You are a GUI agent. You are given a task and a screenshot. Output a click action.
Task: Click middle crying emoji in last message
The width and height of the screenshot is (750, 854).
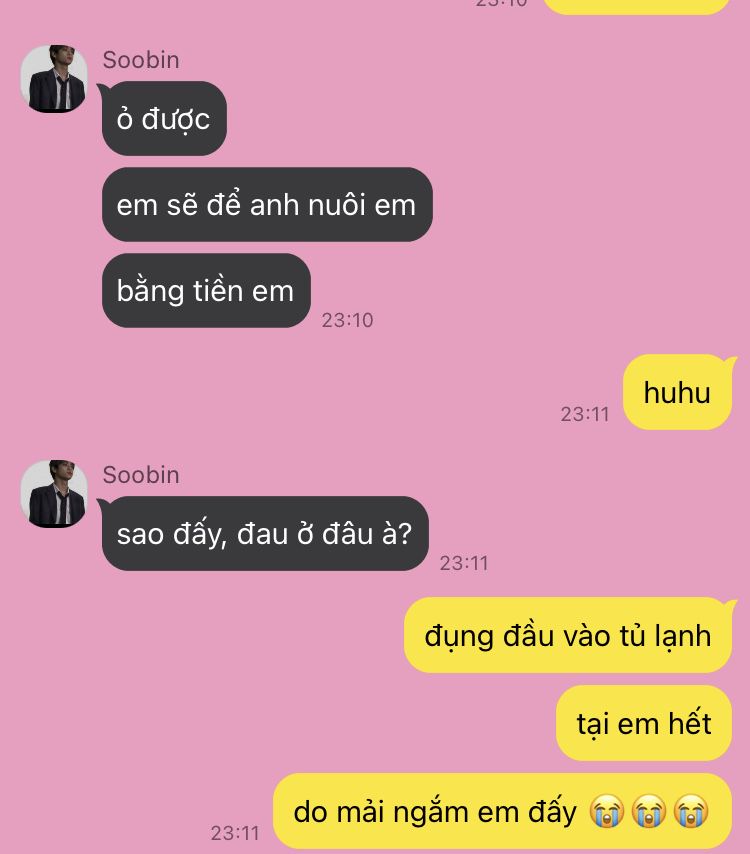649,812
